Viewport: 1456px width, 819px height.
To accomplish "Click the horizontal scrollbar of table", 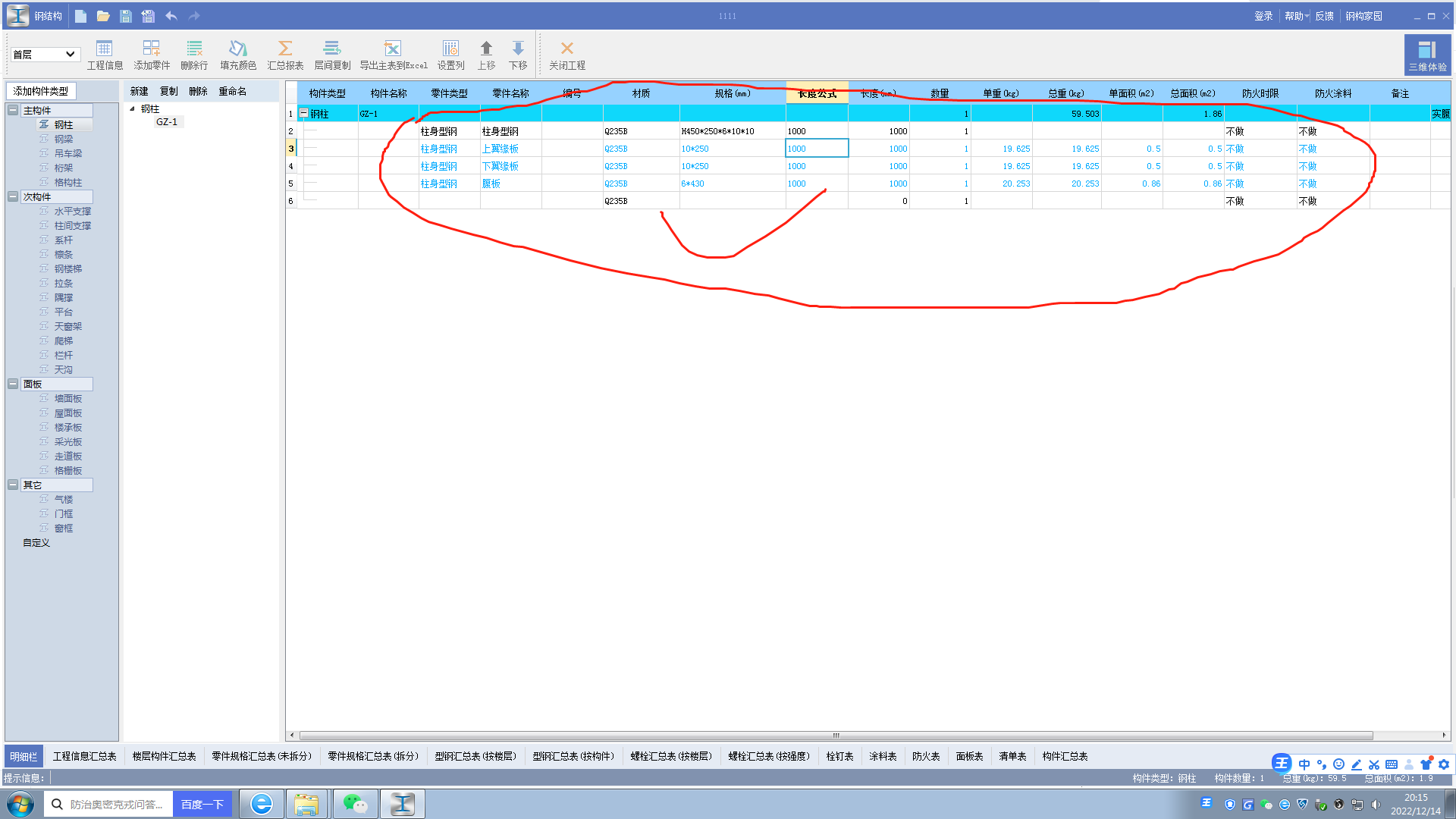I will coord(836,736).
